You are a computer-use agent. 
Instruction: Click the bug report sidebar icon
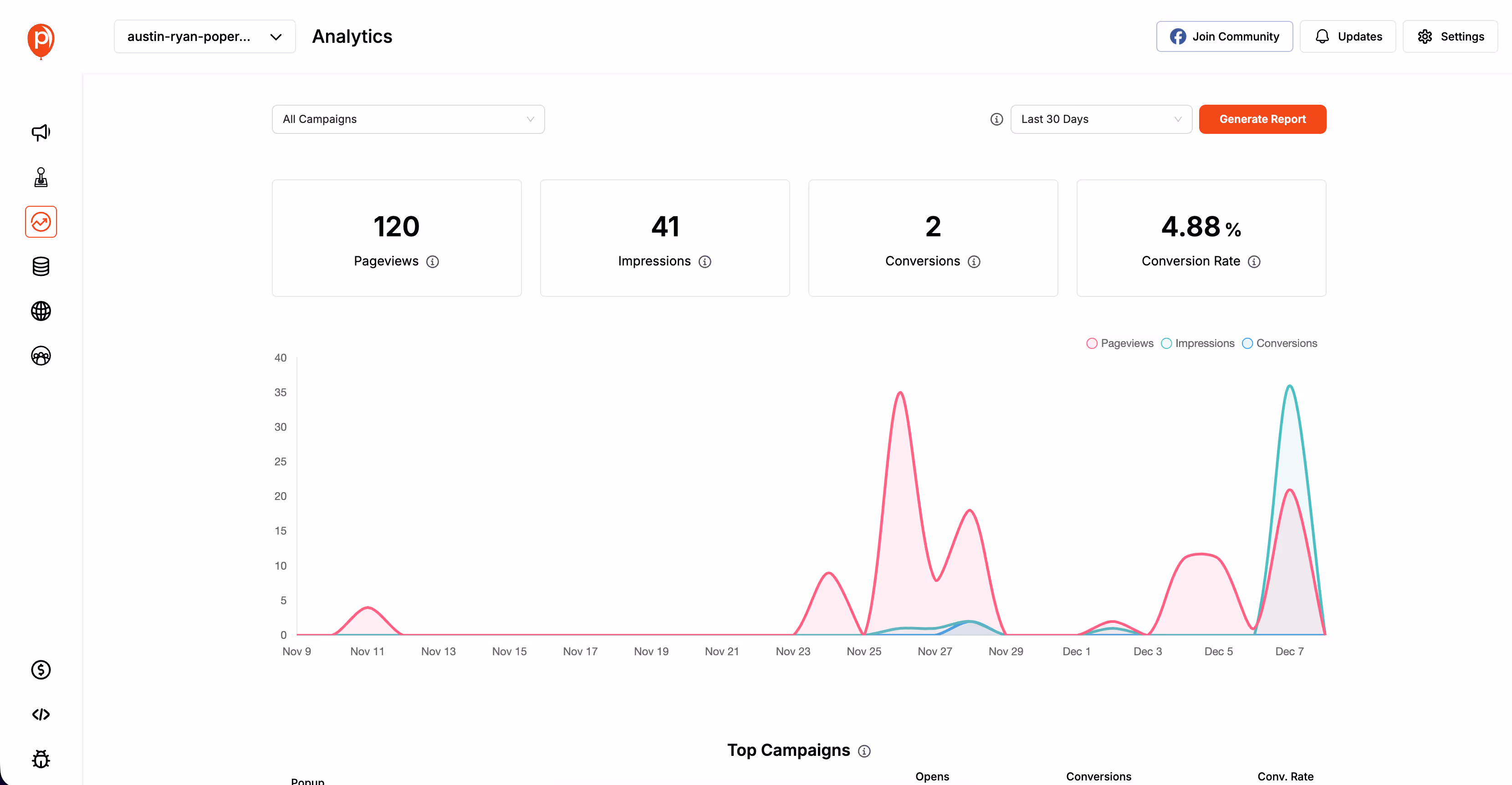pyautogui.click(x=41, y=759)
